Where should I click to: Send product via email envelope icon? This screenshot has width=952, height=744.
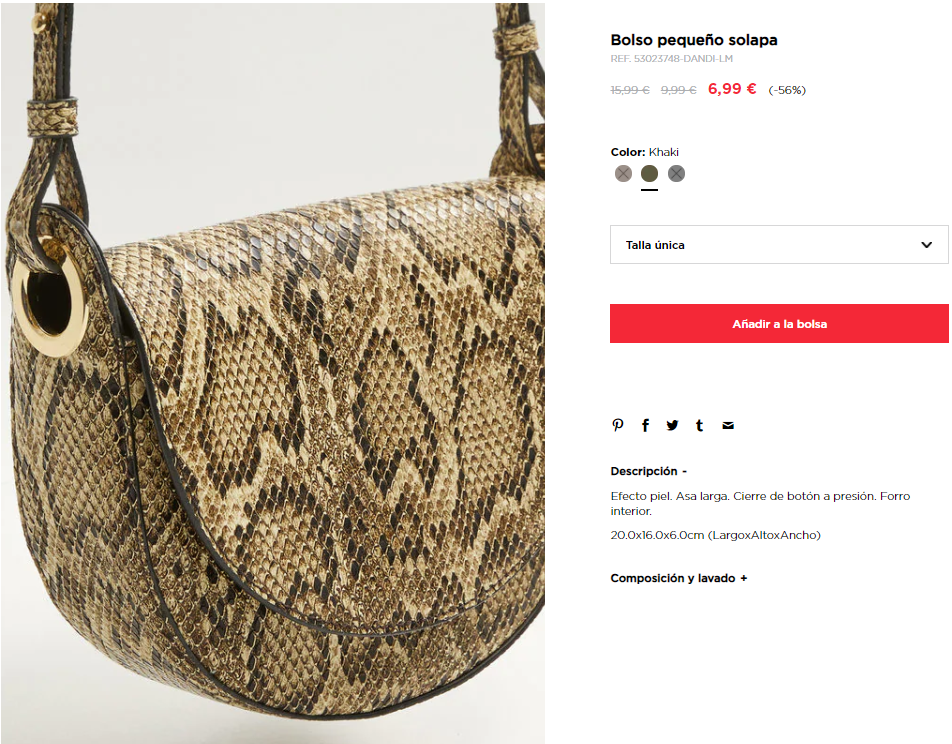click(728, 426)
